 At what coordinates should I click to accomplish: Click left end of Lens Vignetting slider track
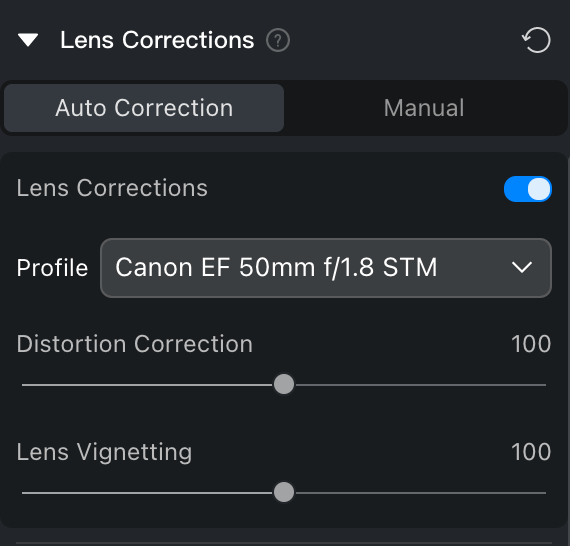[25, 493]
